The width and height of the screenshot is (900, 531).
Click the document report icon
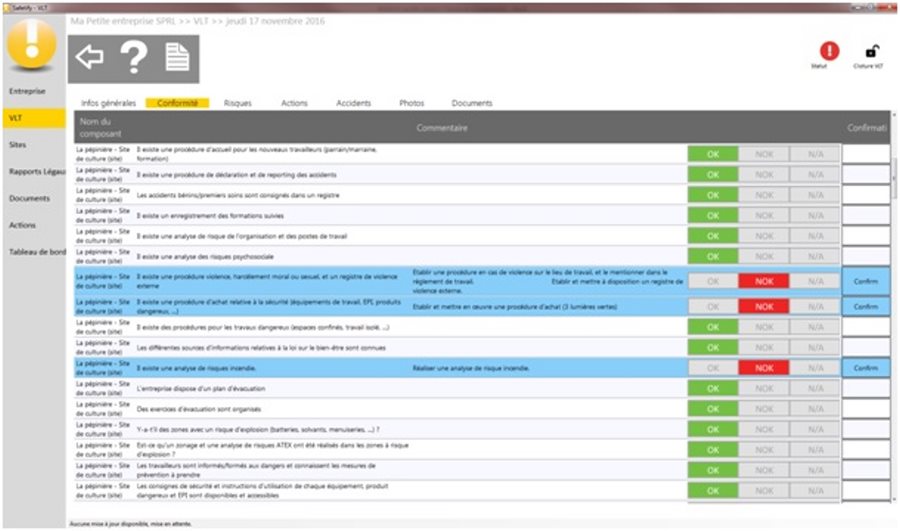[x=177, y=58]
